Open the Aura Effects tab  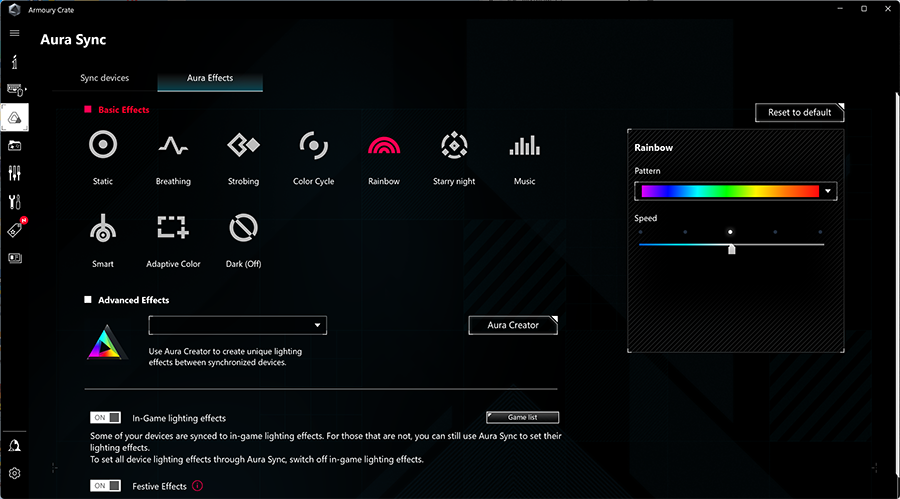210,78
